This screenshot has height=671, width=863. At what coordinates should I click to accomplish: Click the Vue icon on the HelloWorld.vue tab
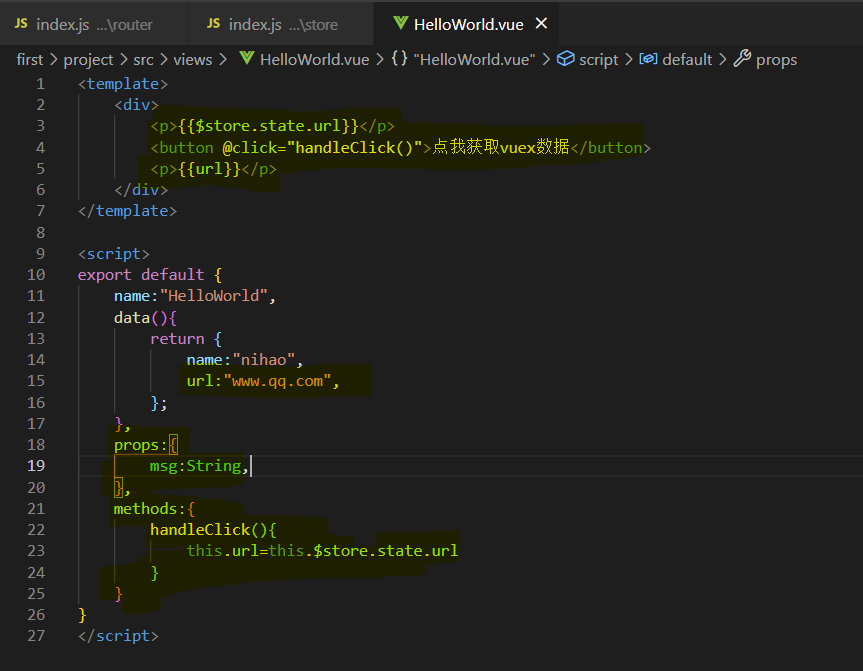[x=401, y=23]
